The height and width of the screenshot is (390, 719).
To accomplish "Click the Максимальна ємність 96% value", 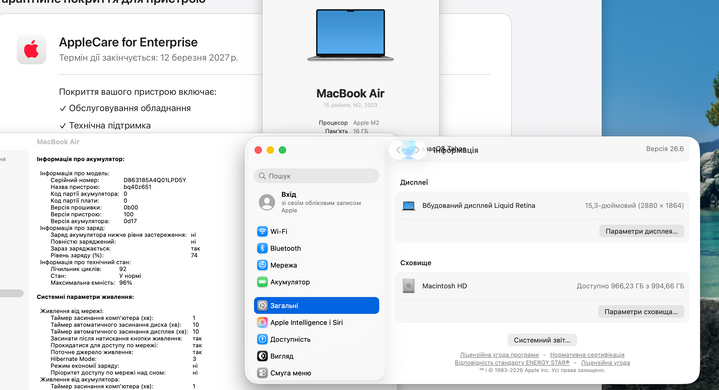I will (125, 283).
